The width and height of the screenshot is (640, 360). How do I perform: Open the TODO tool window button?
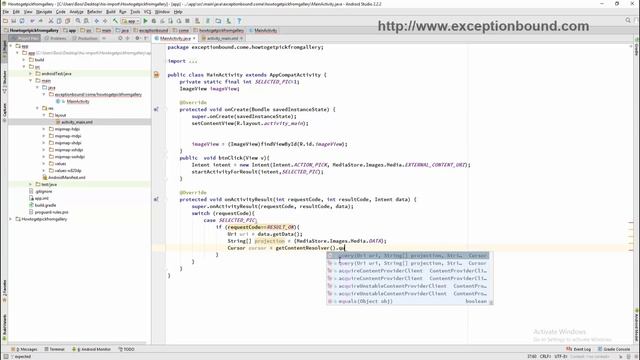[x=127, y=349]
